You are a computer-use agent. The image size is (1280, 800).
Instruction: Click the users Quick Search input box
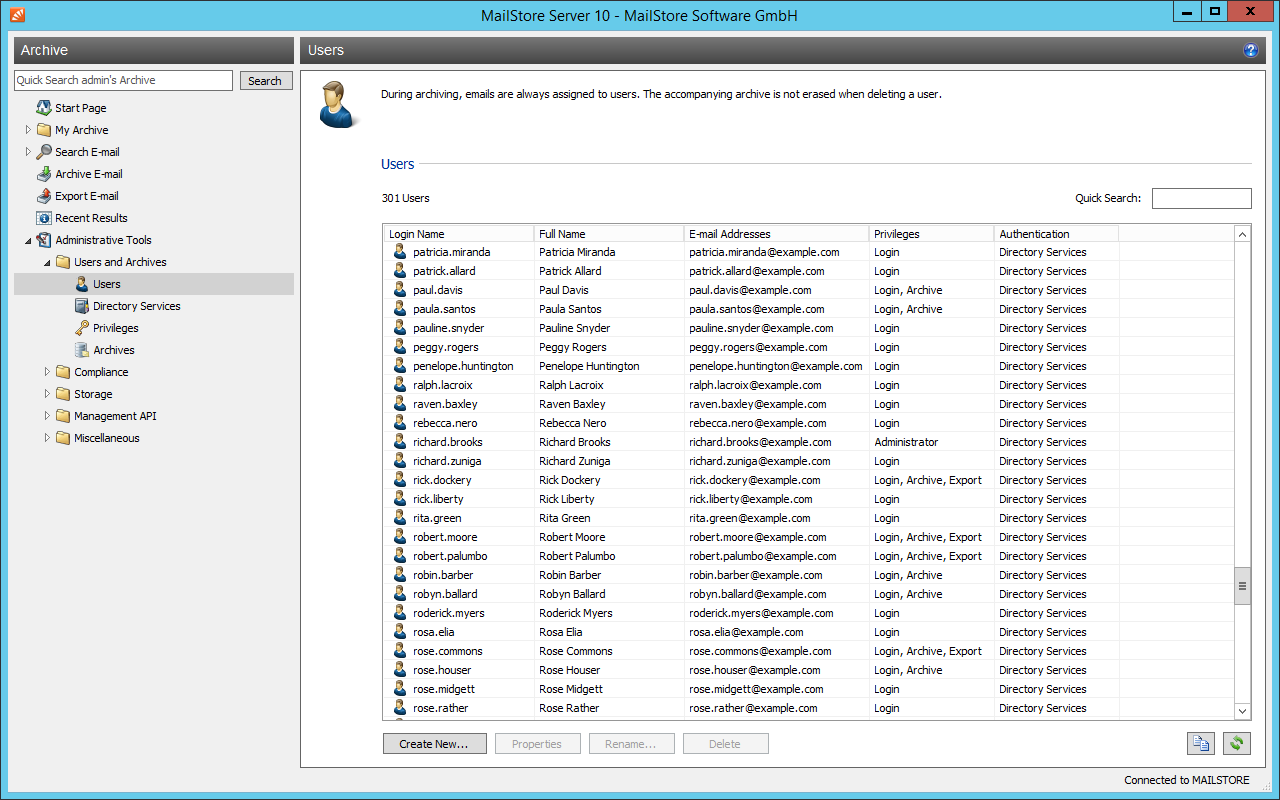[1201, 198]
